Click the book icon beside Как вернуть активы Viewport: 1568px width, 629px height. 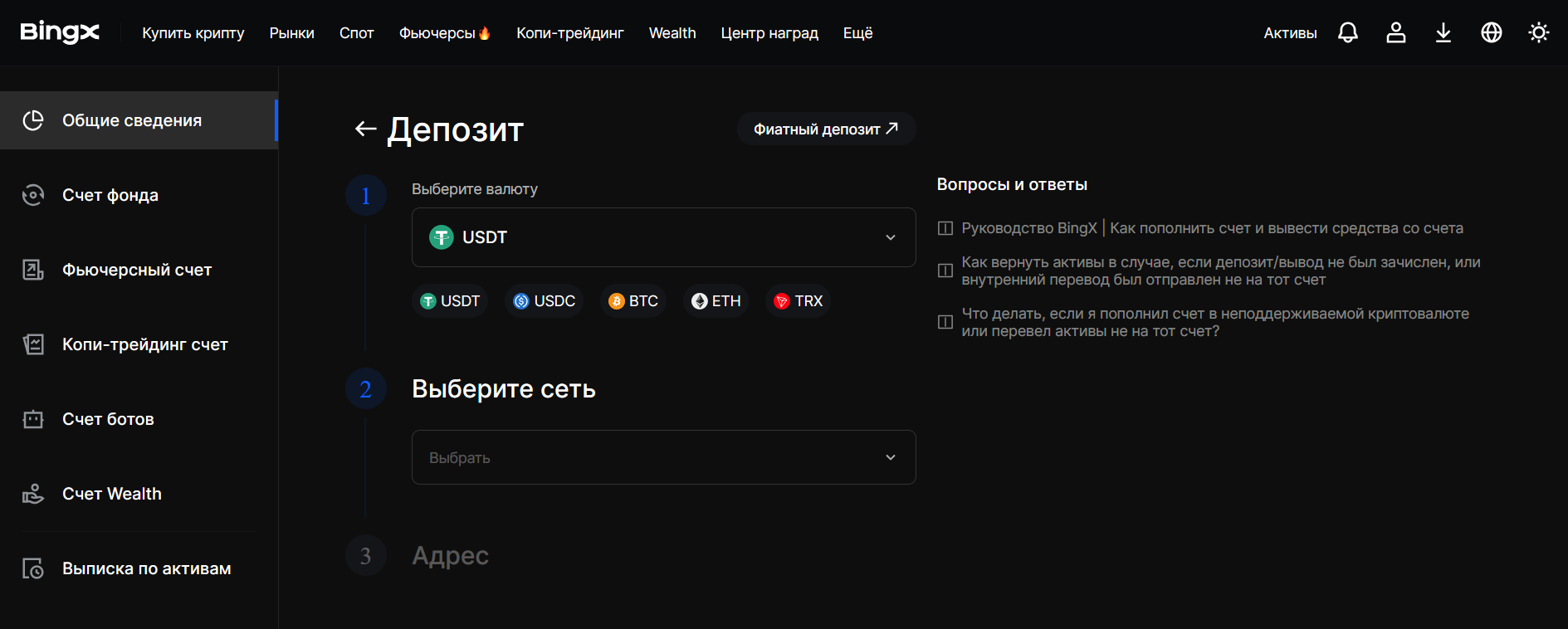point(945,271)
